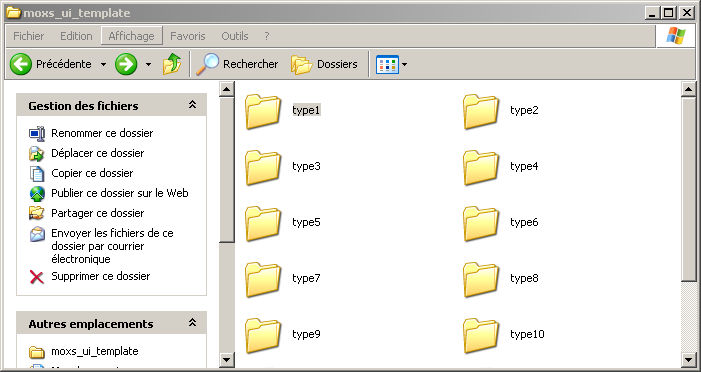This screenshot has width=701, height=372.
Task: Open the Précédente history dropdown arrow
Action: [103, 64]
